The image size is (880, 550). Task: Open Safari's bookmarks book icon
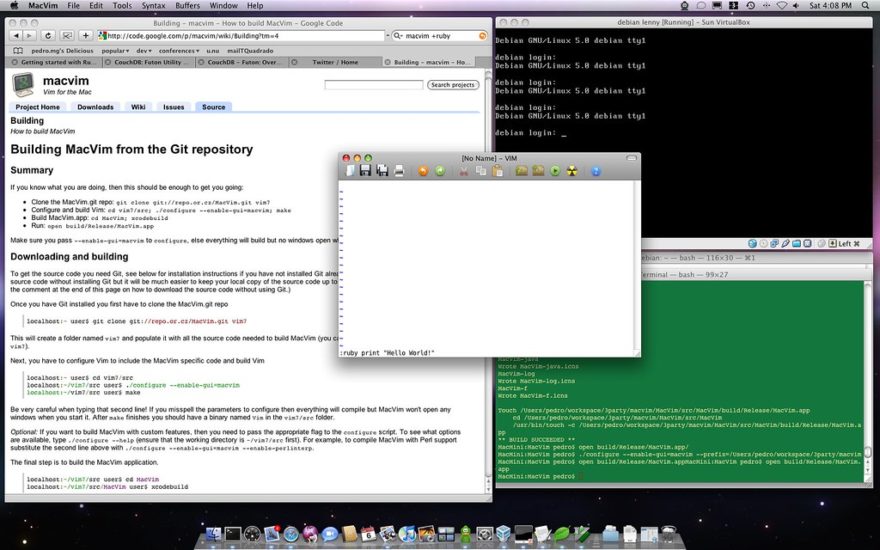(17, 51)
